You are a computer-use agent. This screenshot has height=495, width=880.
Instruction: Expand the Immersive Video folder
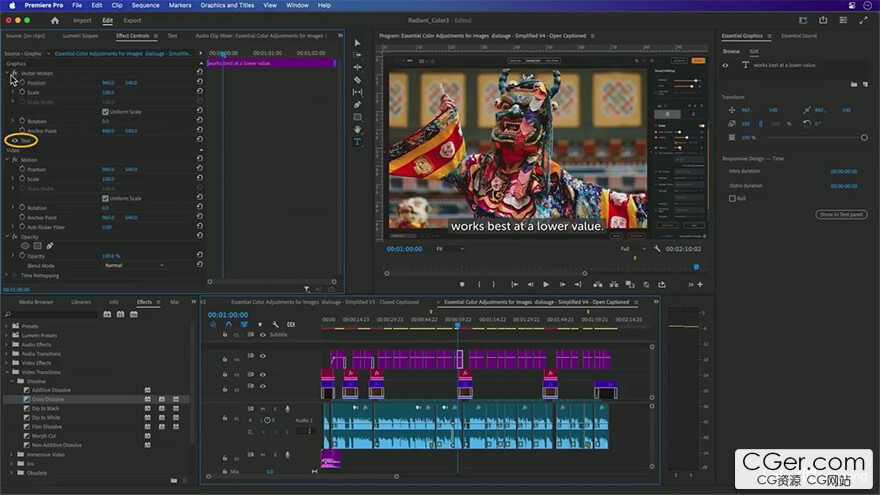11,455
